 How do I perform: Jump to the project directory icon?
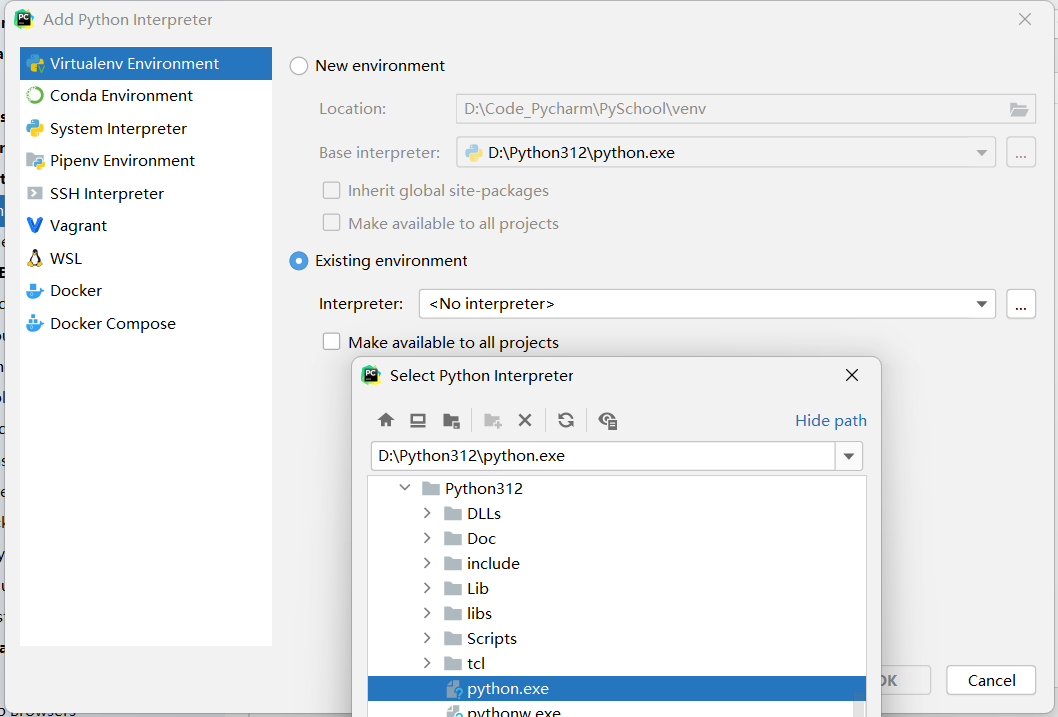451,420
